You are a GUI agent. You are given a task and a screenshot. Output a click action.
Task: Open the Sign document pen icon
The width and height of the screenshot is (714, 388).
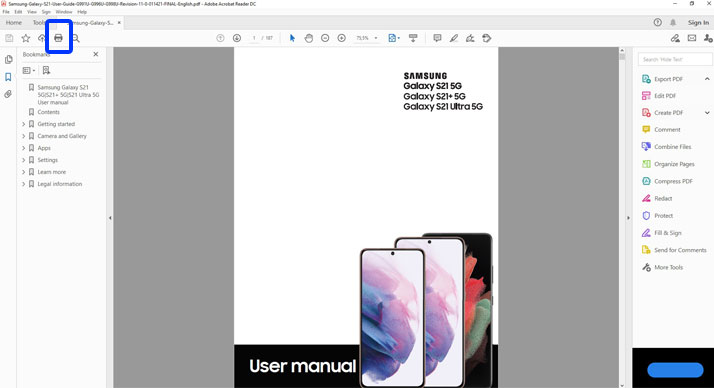tap(470, 38)
